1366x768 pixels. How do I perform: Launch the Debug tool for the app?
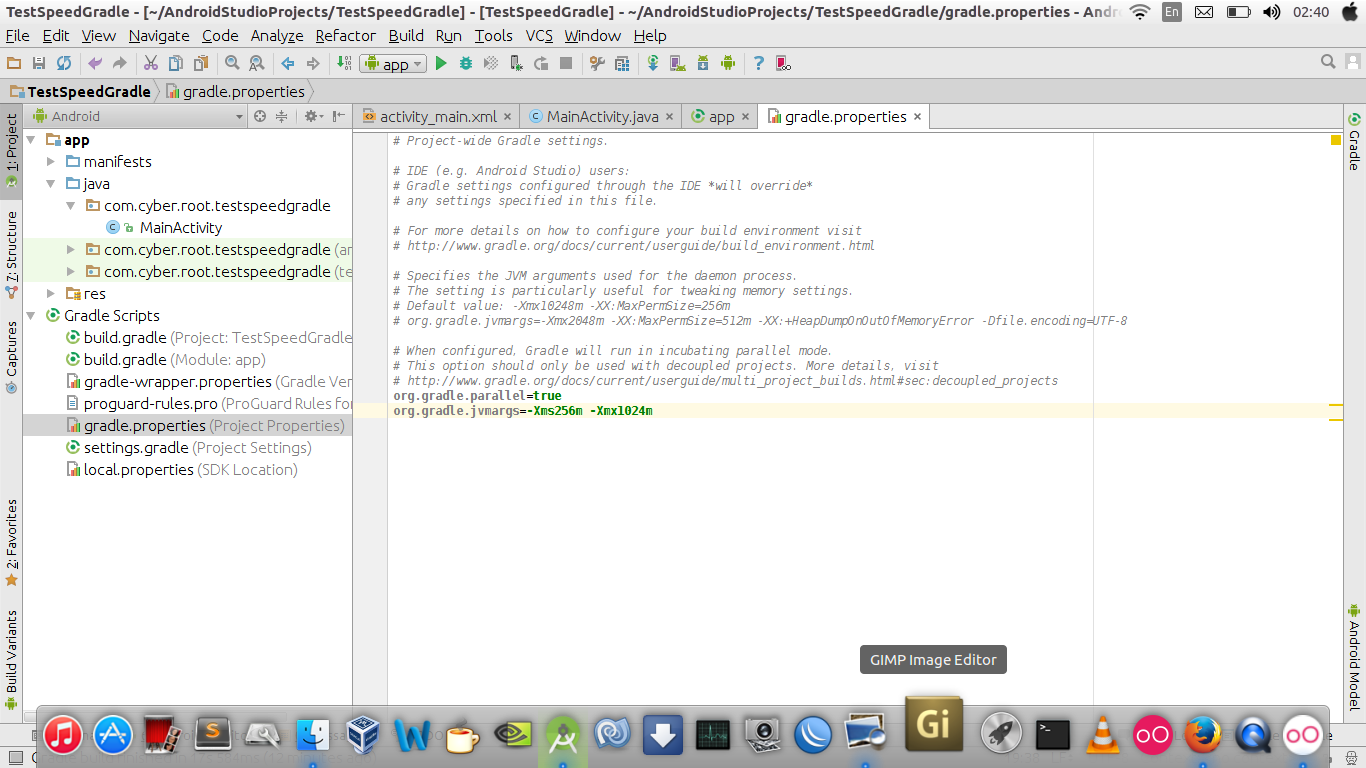pos(466,62)
